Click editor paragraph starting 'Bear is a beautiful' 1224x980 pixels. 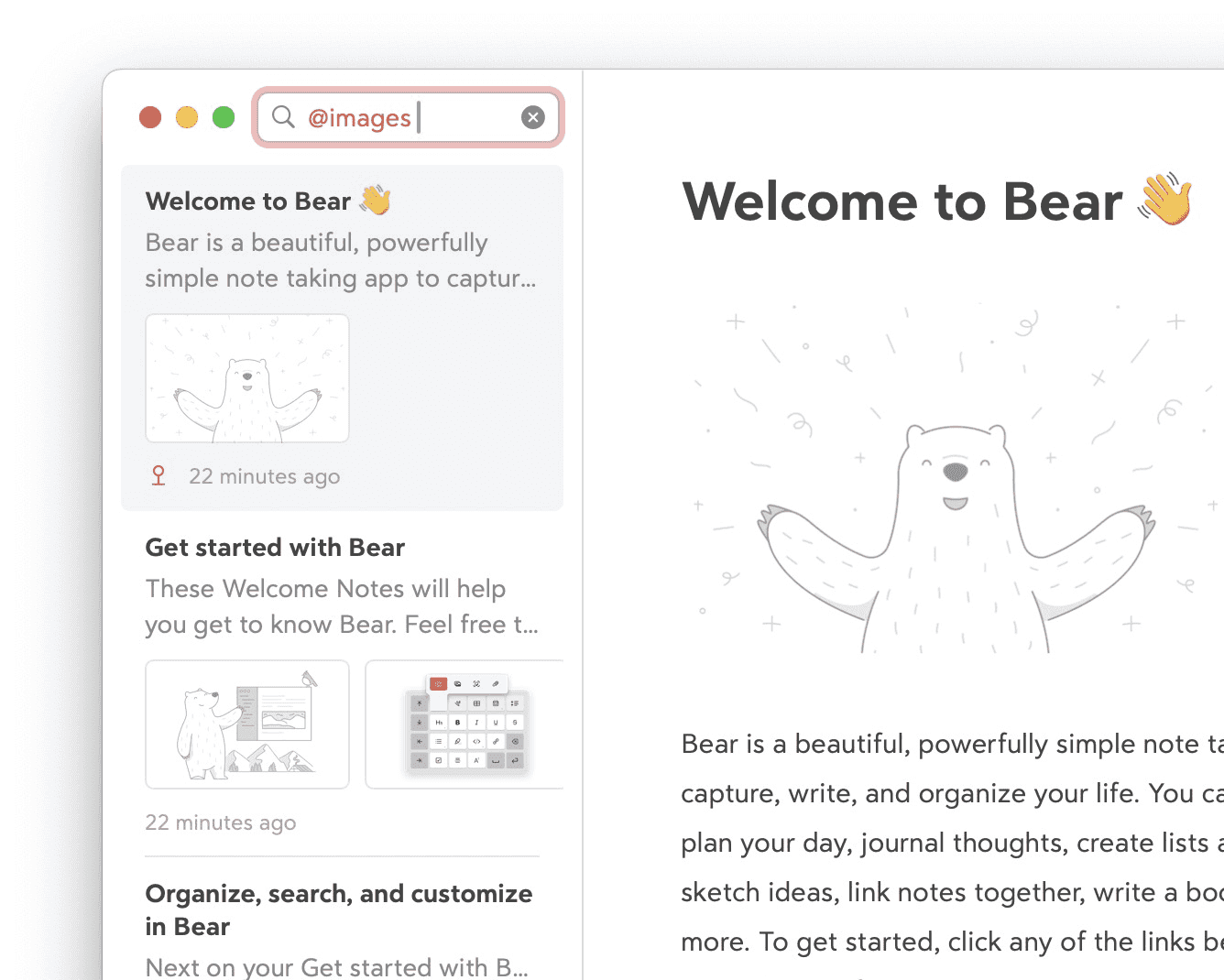coord(953,843)
